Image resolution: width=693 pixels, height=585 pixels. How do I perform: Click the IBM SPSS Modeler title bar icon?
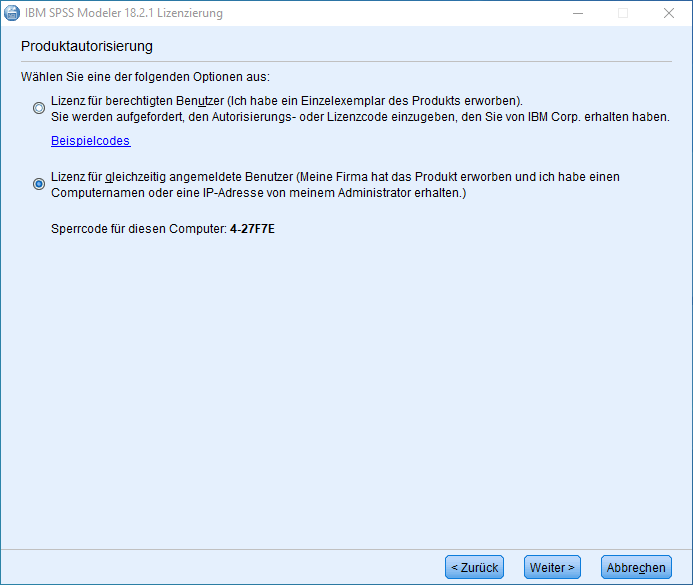point(12,13)
